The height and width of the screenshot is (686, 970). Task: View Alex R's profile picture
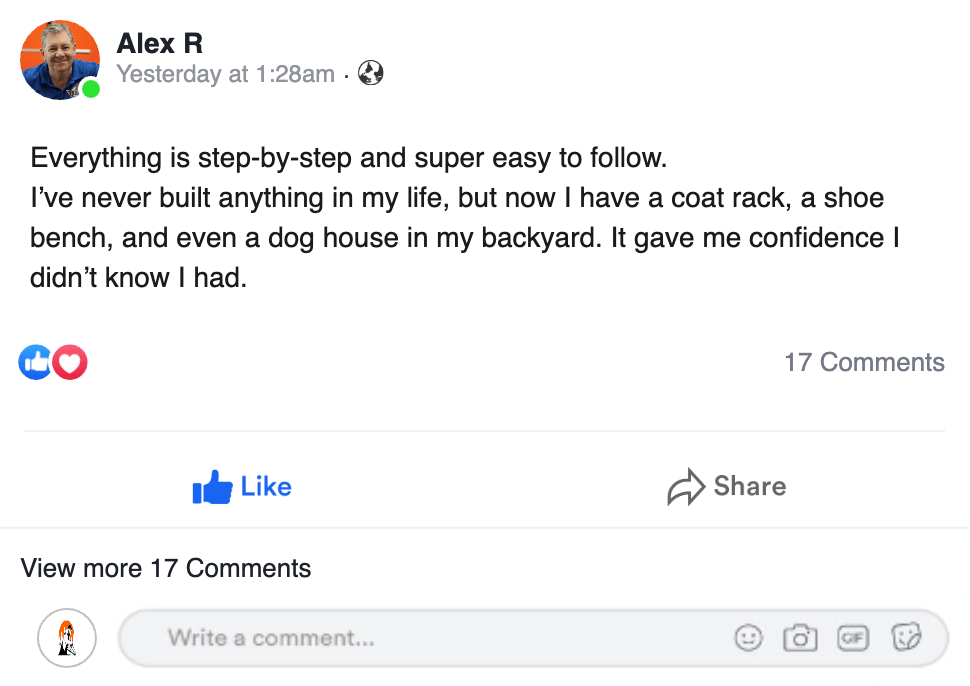pyautogui.click(x=59, y=59)
